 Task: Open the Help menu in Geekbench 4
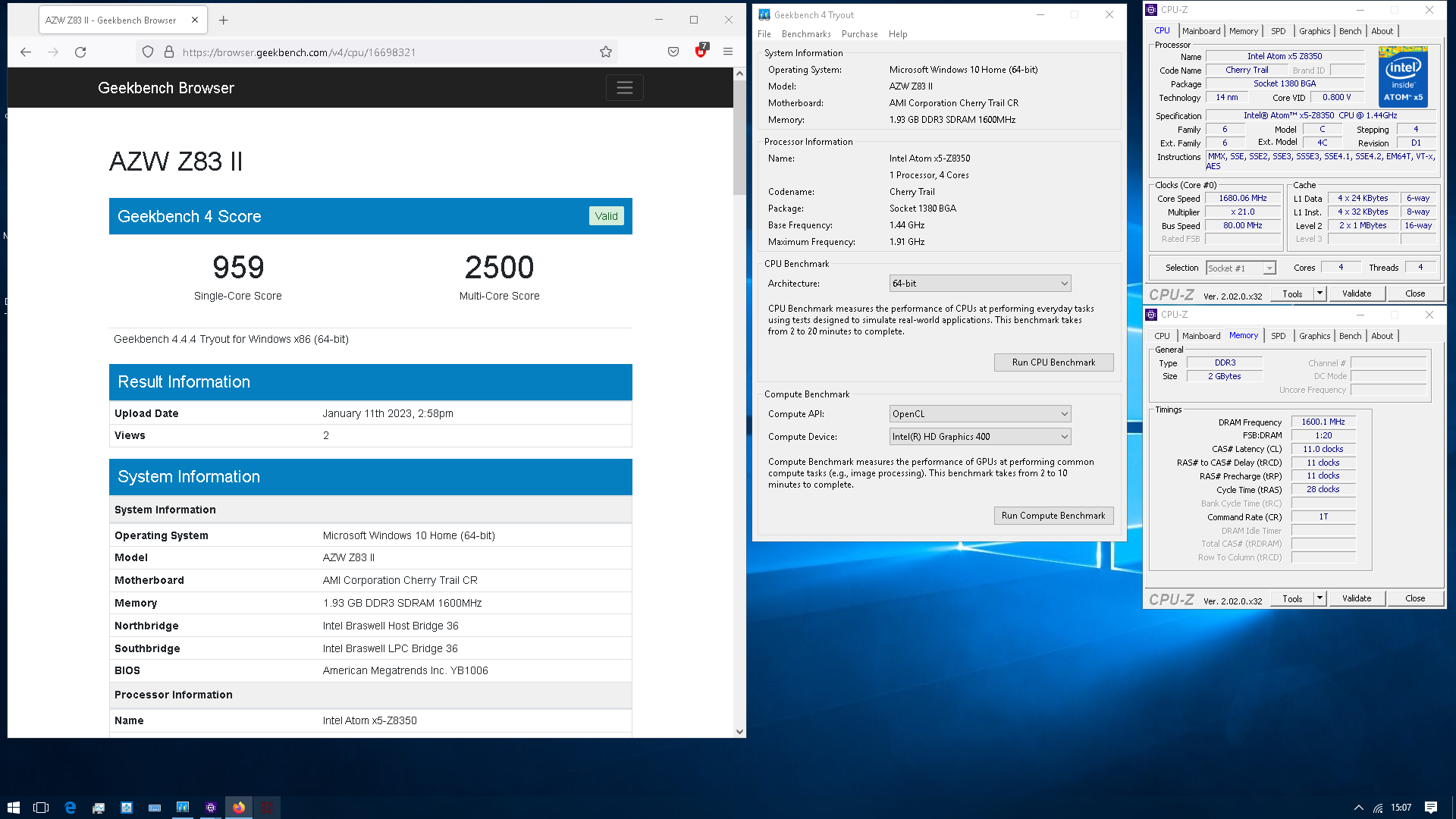[898, 34]
